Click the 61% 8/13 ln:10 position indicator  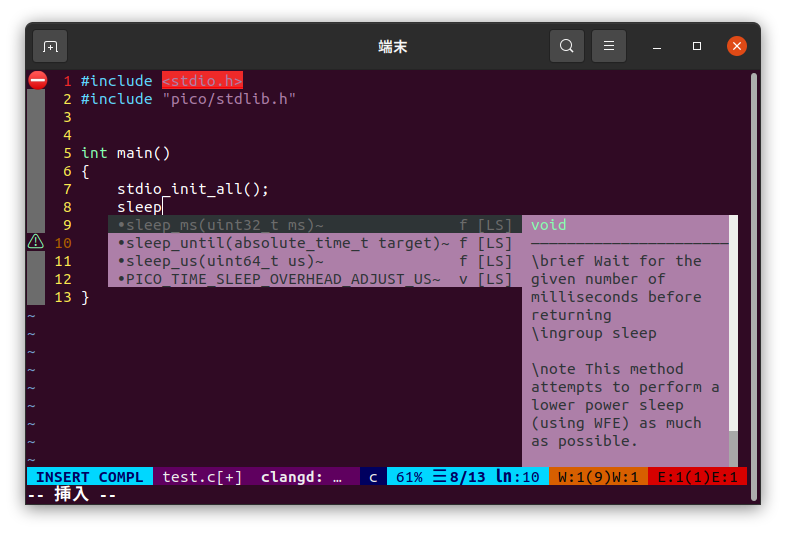468,476
